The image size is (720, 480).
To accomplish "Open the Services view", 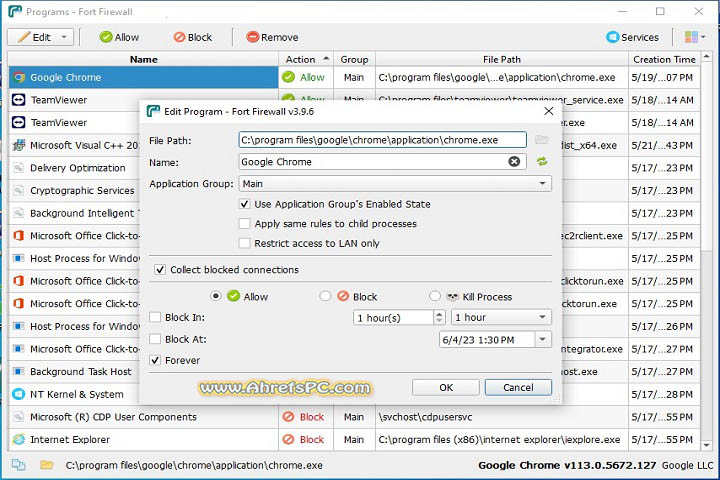I will [632, 37].
